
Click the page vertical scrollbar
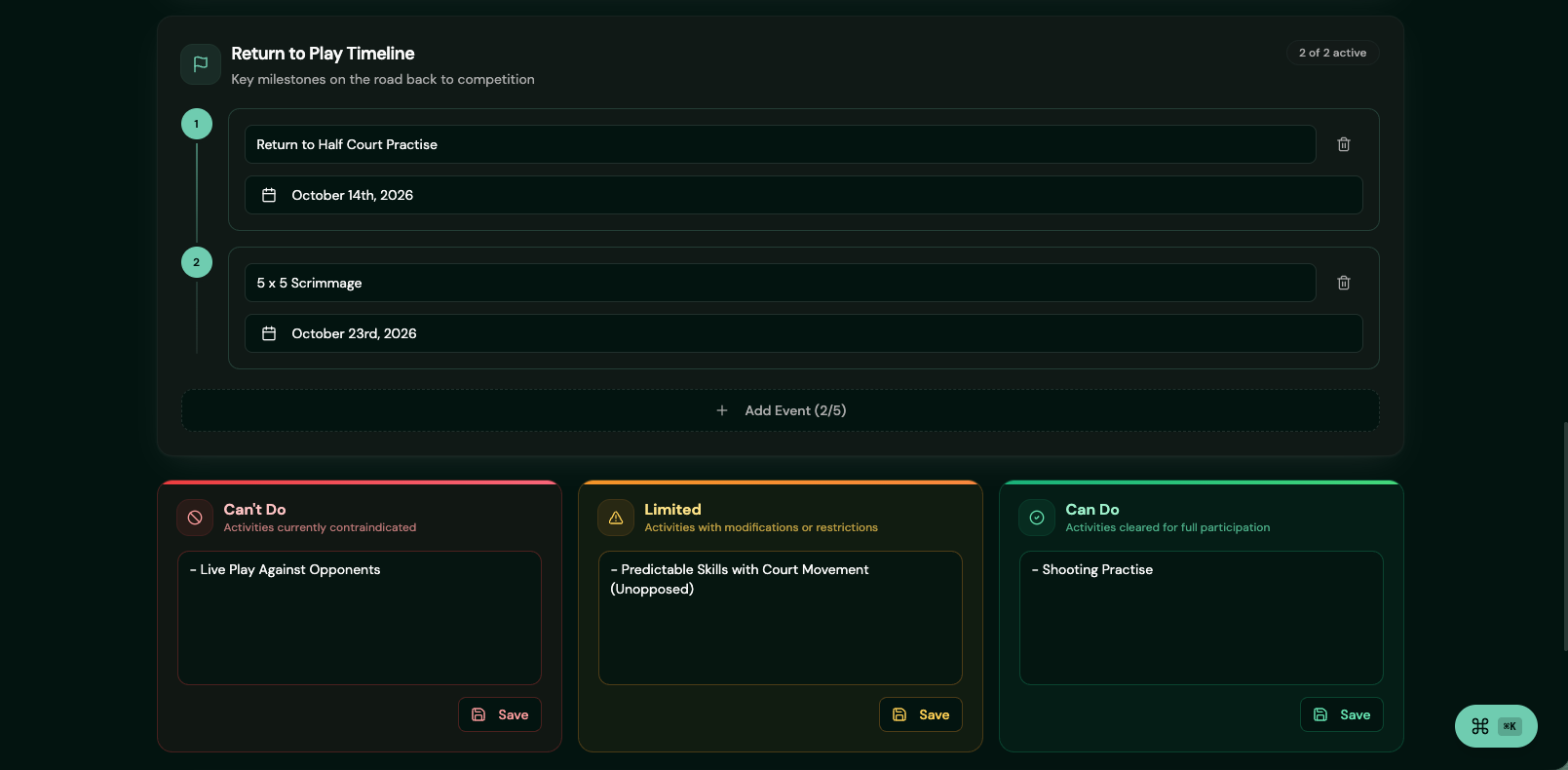(1564, 536)
